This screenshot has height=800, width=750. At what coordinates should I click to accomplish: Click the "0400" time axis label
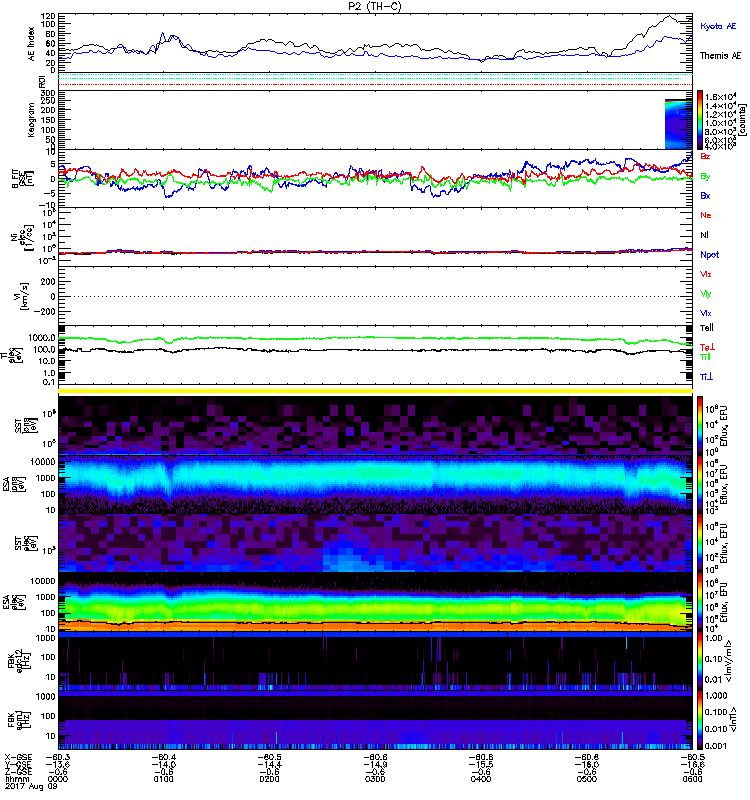click(x=481, y=779)
